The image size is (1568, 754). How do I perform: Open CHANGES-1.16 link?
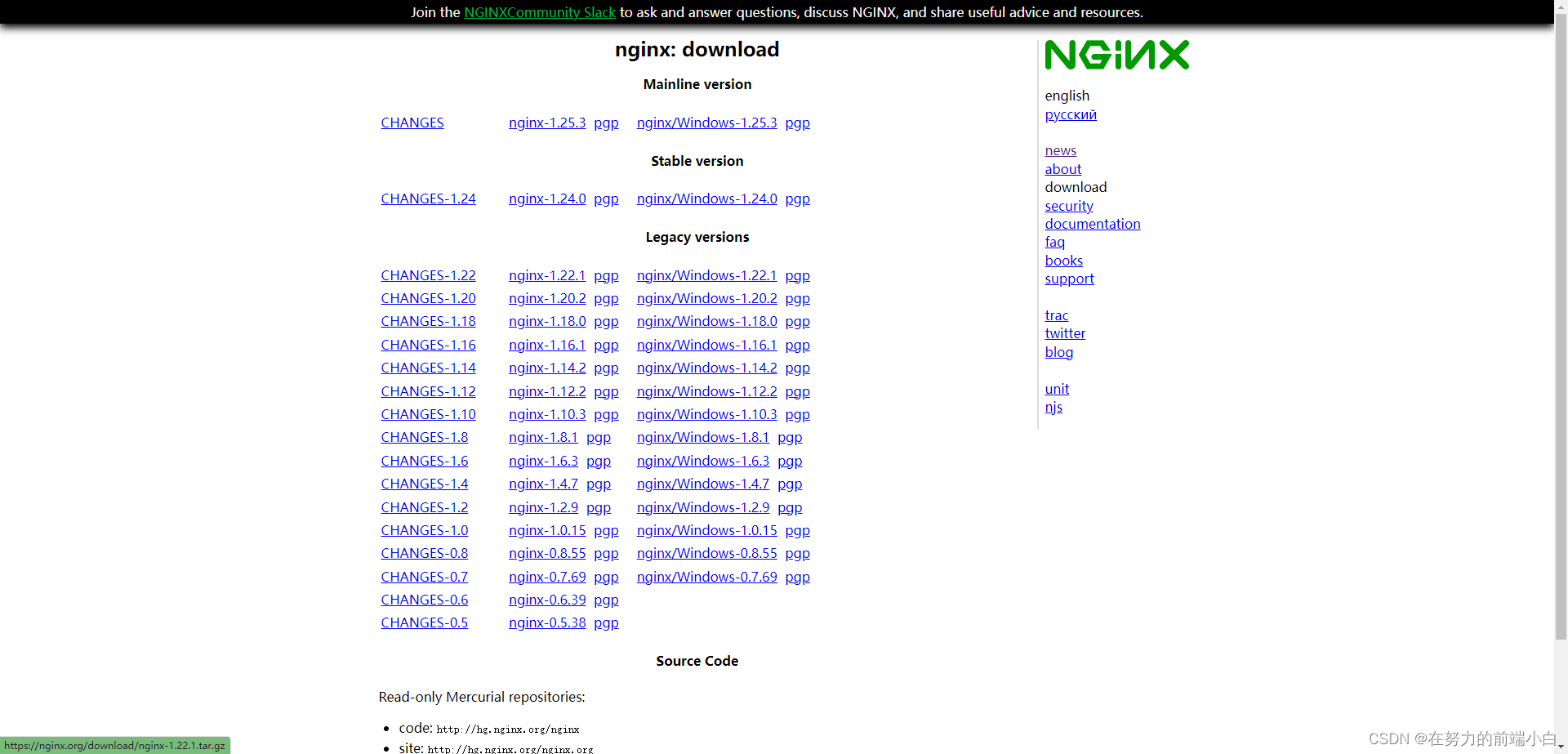(428, 345)
